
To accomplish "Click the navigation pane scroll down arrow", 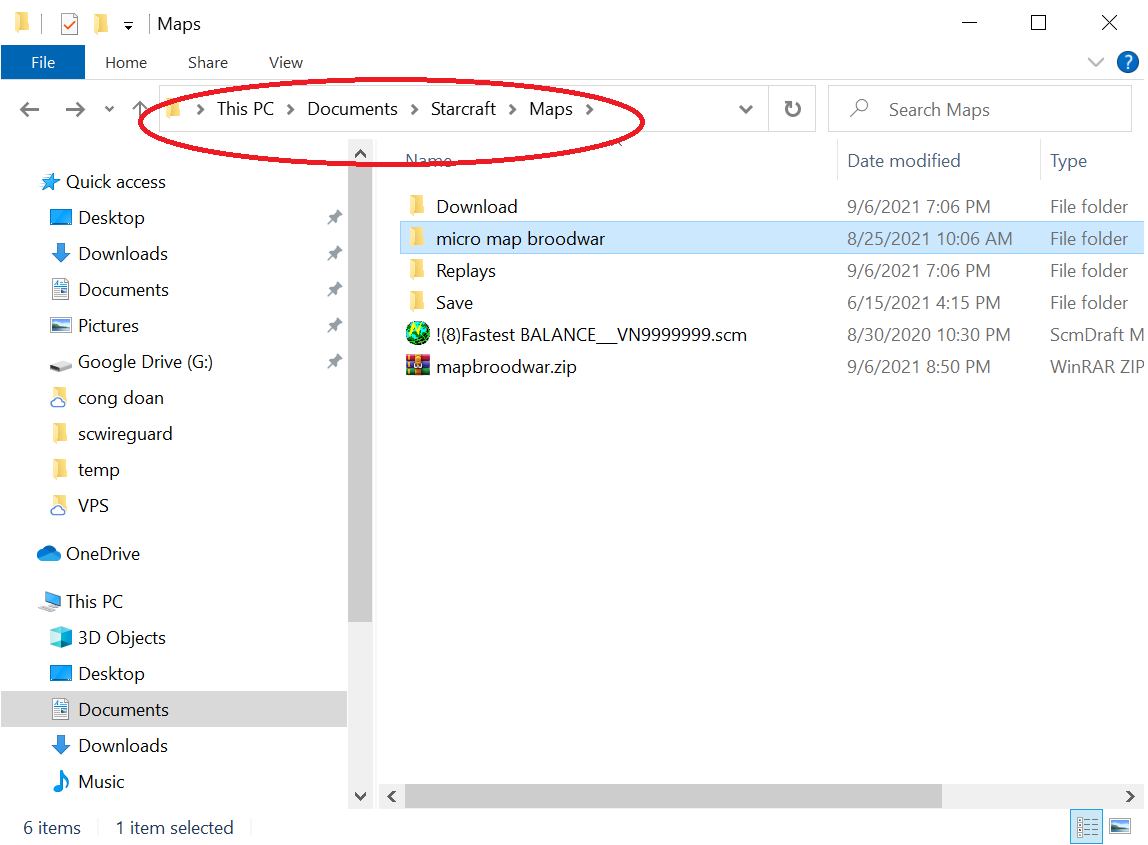I will tap(360, 796).
